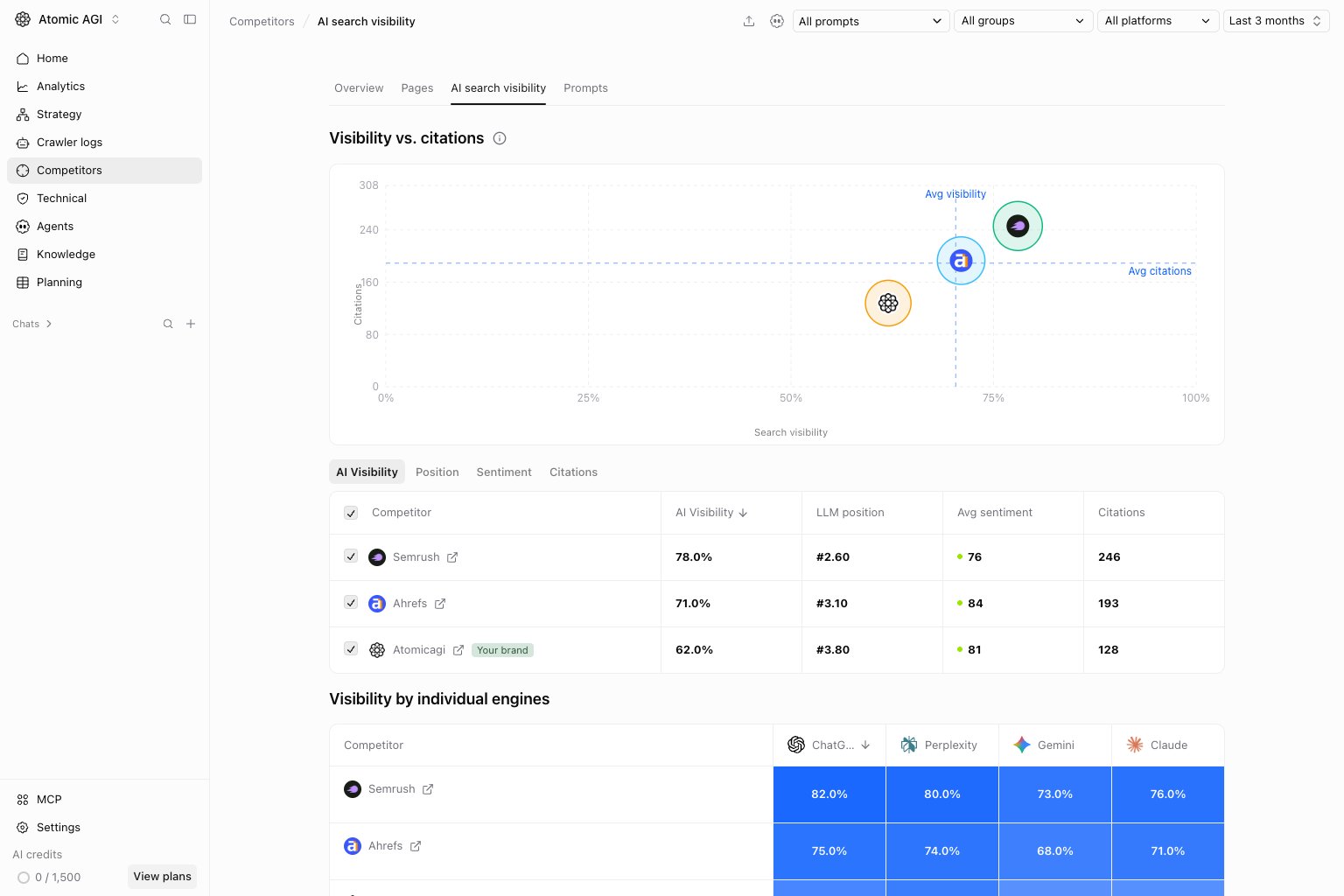Click the View plans button
Viewport: 1344px width, 896px height.
[x=163, y=877]
